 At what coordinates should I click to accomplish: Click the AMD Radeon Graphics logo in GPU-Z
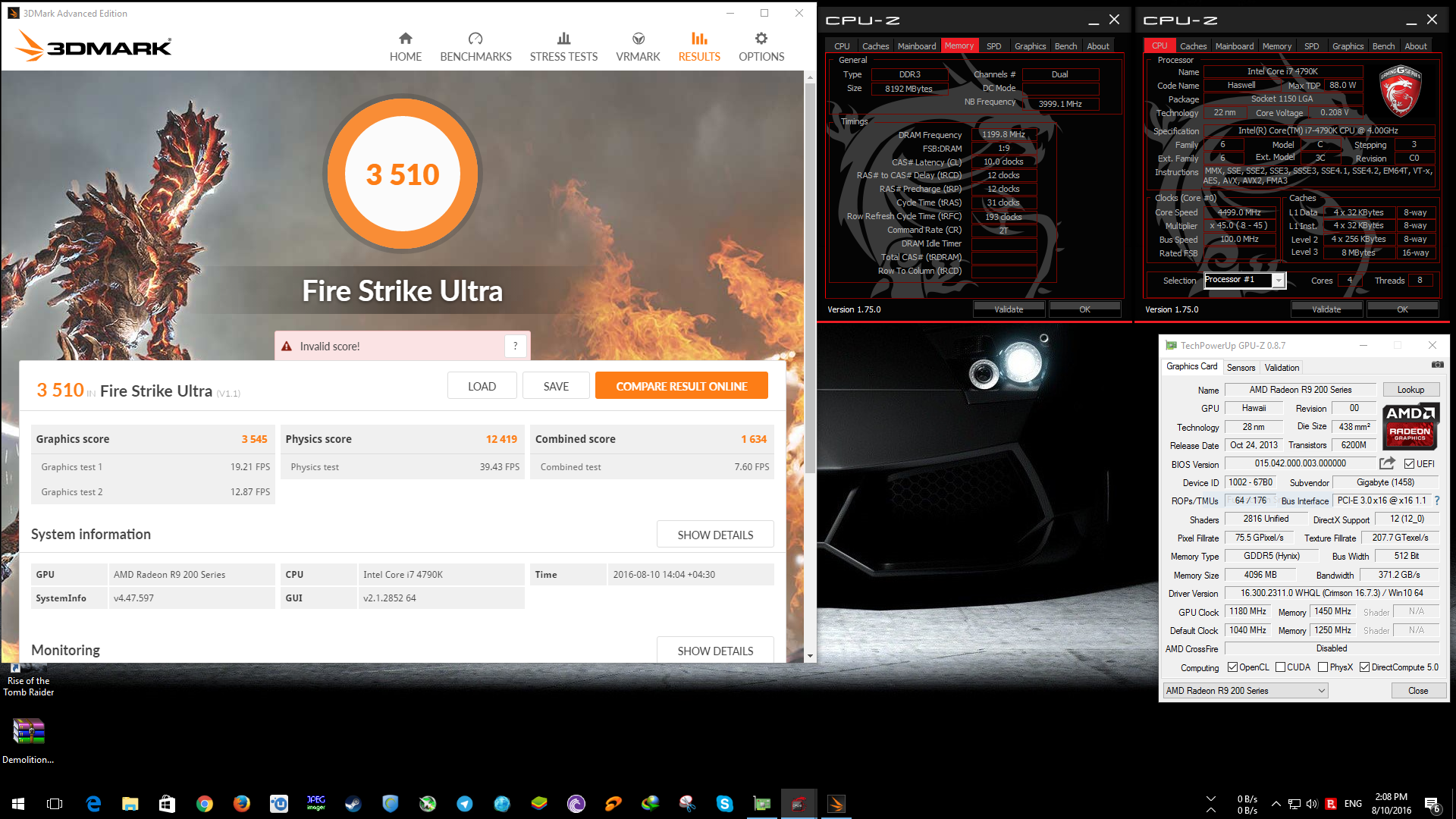(x=1410, y=426)
